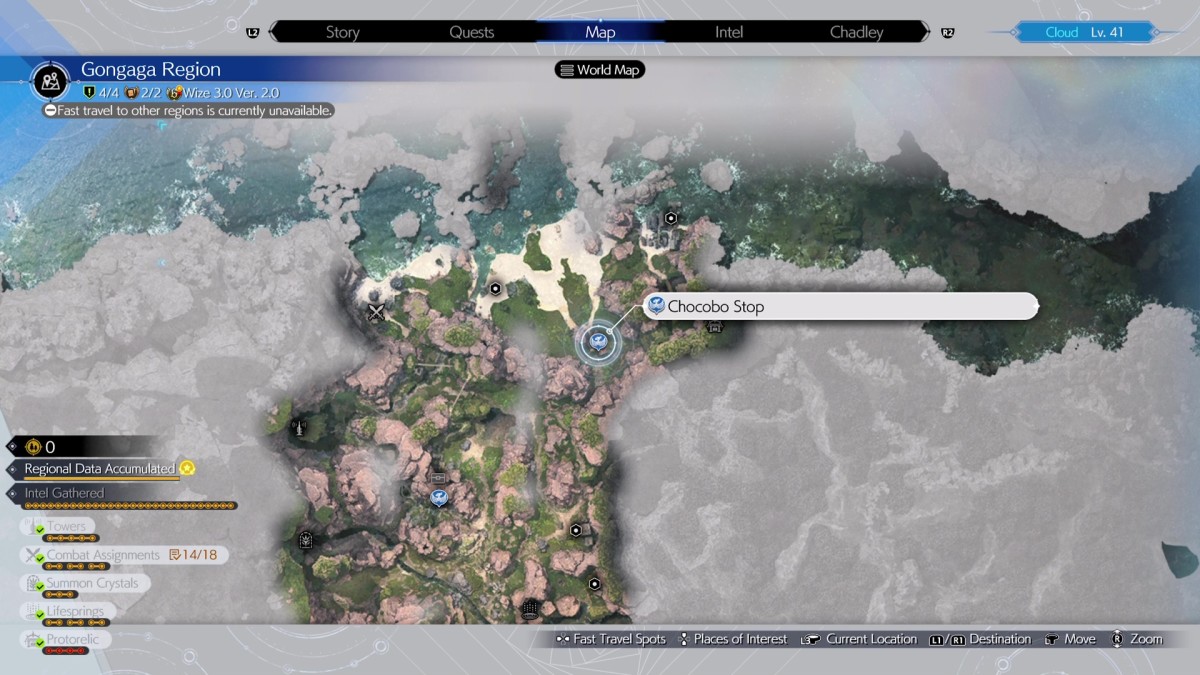The width and height of the screenshot is (1200, 675).
Task: Select the hexagon marker on the beach
Action: pos(495,288)
